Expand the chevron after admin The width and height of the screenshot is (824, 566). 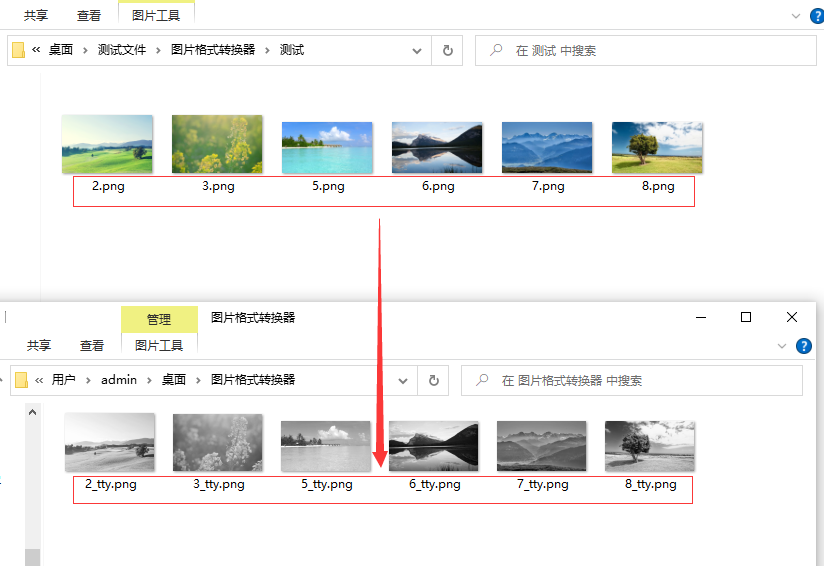tap(149, 380)
